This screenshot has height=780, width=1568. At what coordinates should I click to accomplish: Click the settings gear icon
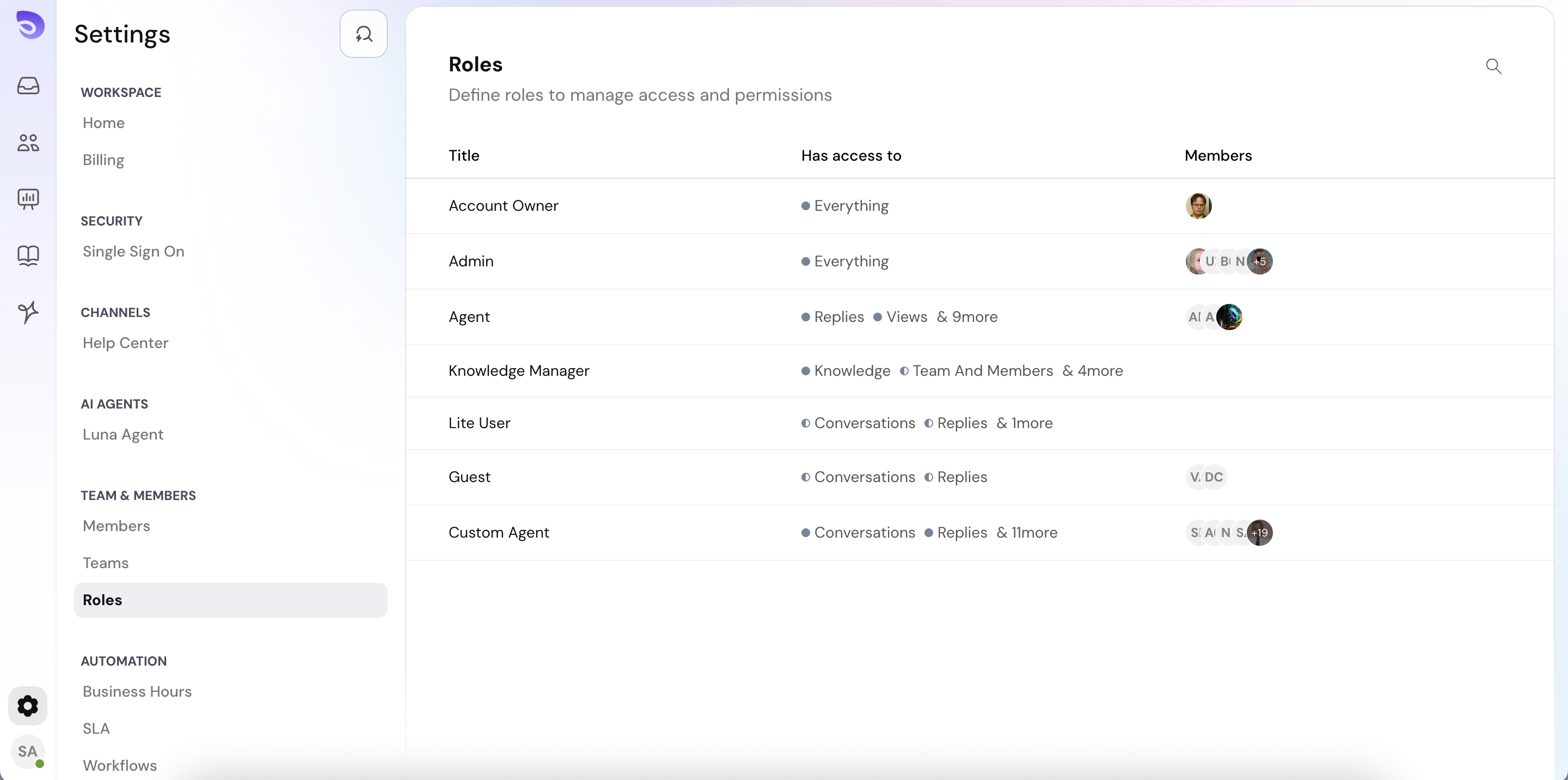tap(27, 706)
